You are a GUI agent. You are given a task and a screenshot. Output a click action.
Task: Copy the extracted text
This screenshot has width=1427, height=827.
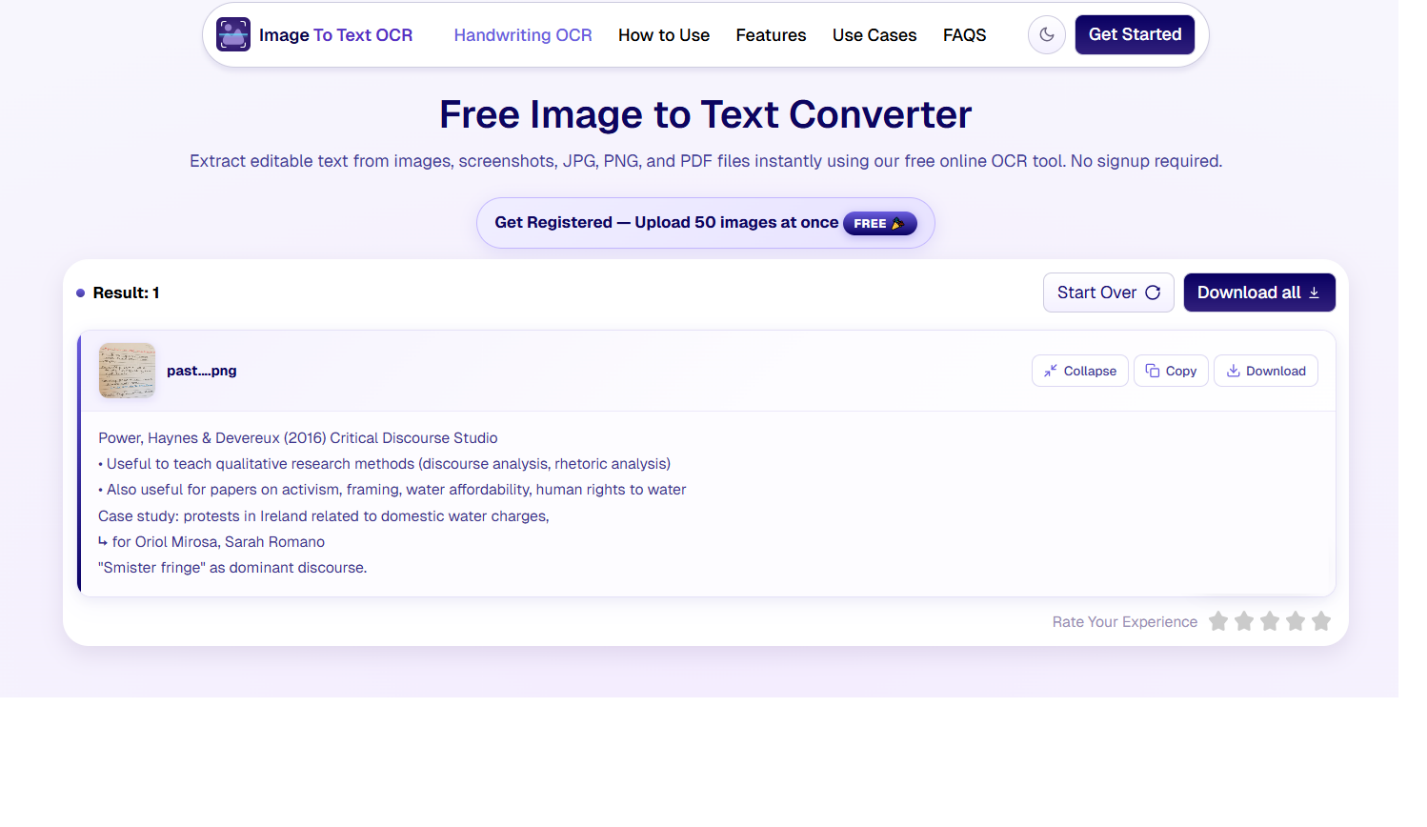click(1171, 371)
